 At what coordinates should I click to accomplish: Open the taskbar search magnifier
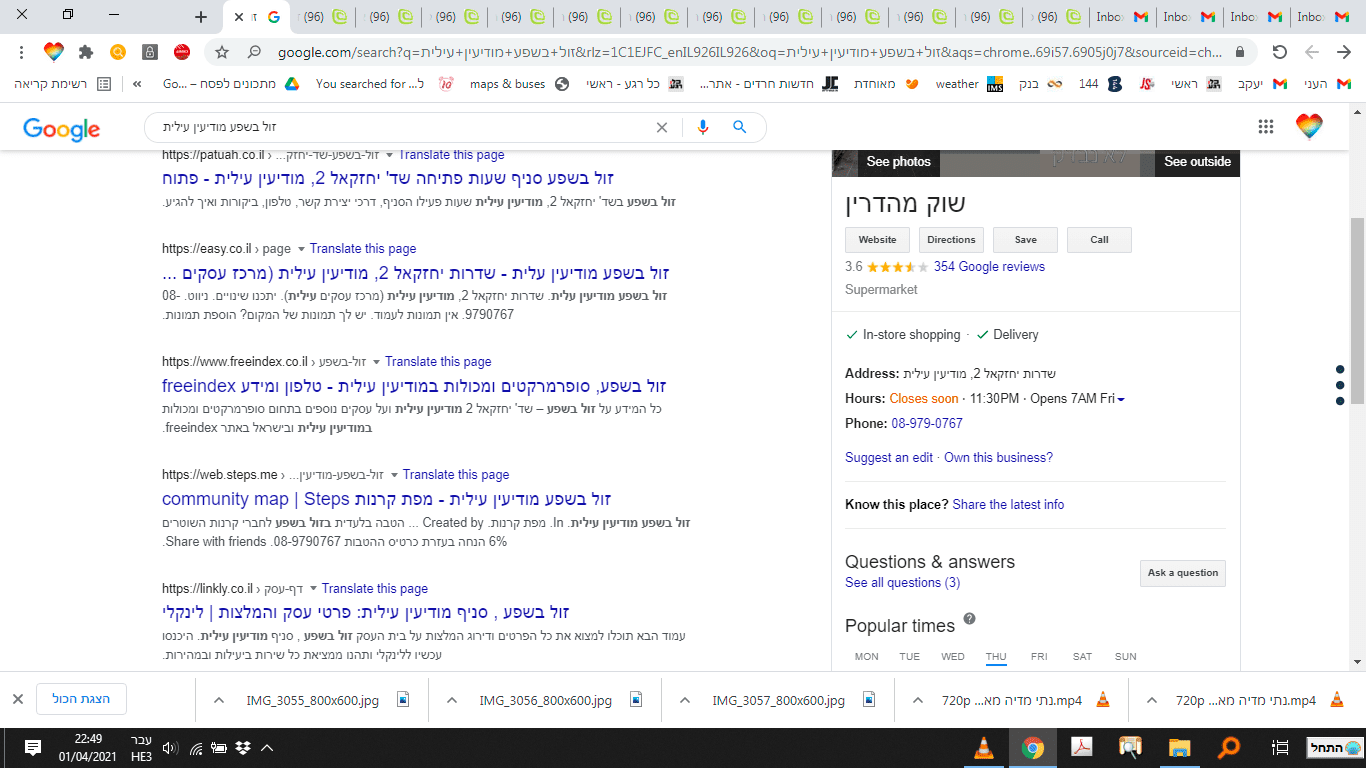(x=1229, y=747)
